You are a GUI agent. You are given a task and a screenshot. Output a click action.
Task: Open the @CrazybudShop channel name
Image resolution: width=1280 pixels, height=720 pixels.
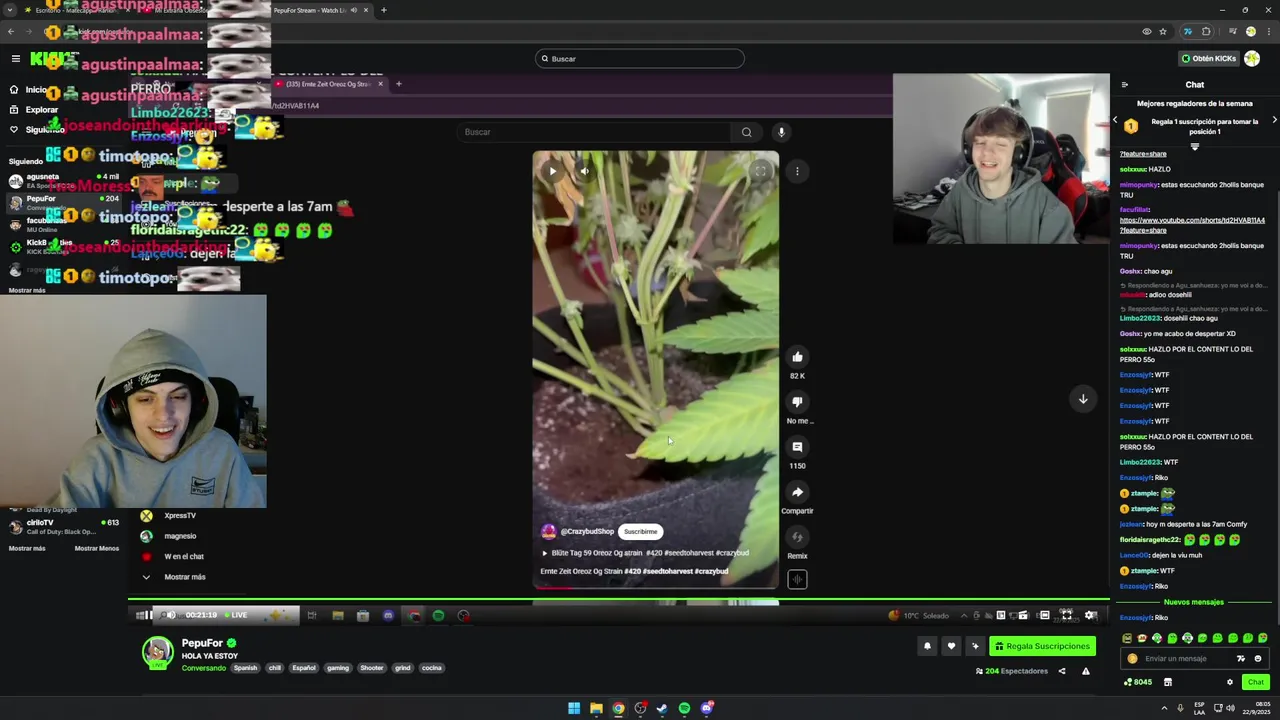click(x=587, y=532)
